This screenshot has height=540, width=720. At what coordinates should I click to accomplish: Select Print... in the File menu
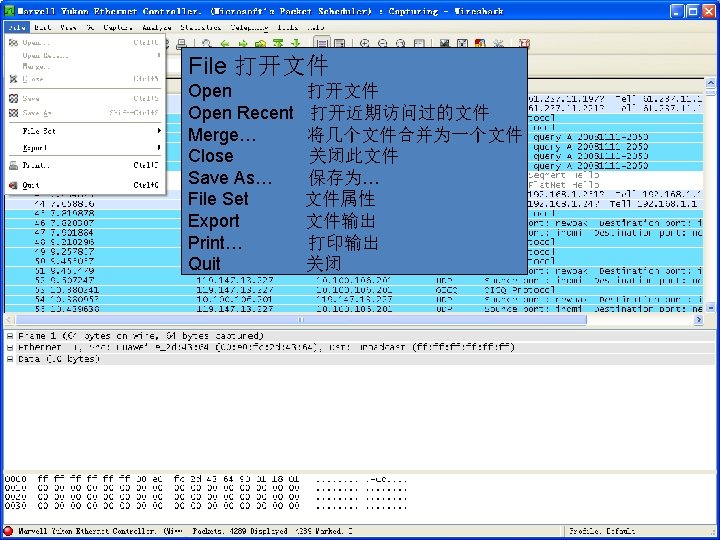click(x=85, y=165)
